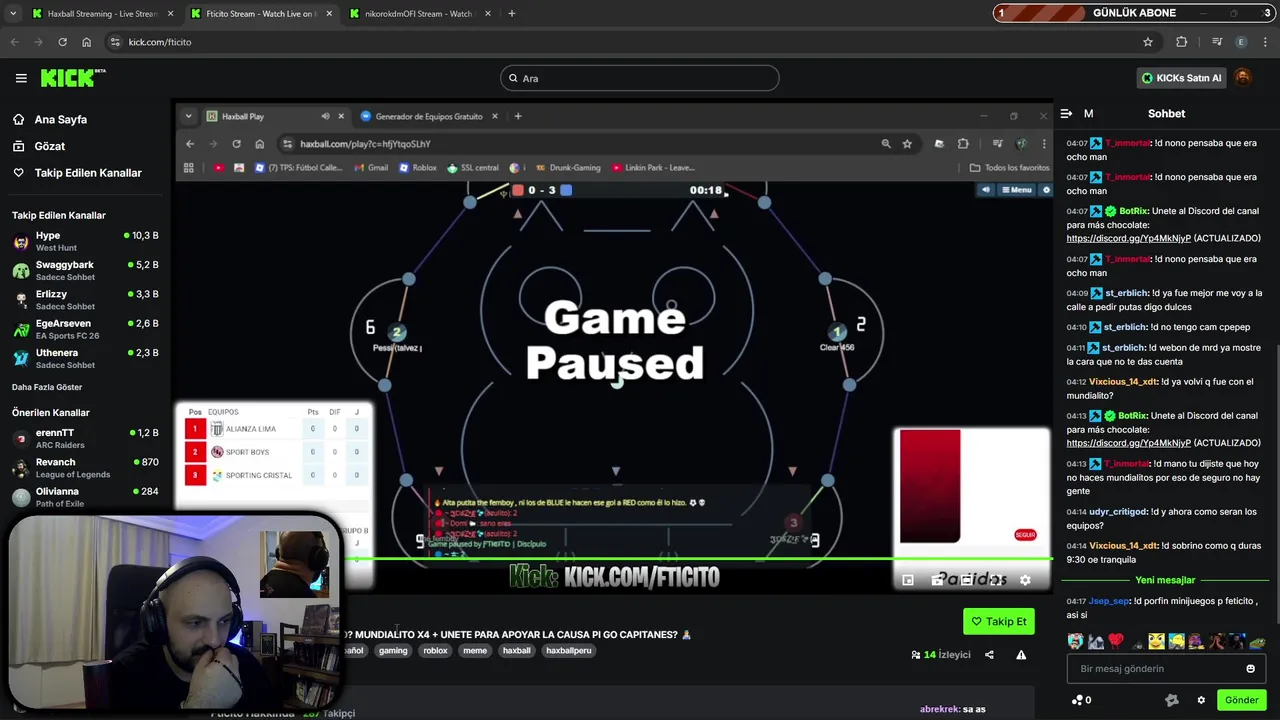
Task: Click the clip creation icon on the player
Action: click(937, 580)
